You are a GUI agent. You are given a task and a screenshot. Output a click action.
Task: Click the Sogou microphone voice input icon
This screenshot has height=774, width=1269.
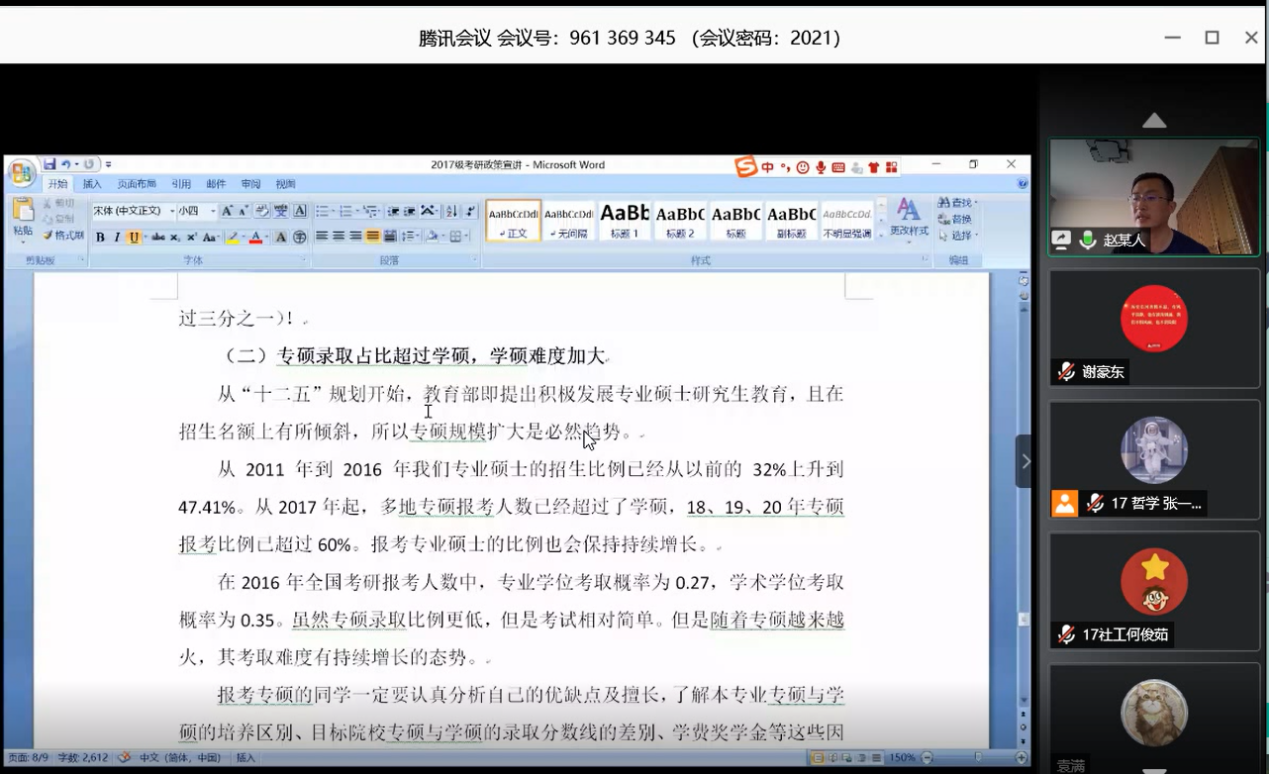pos(821,167)
